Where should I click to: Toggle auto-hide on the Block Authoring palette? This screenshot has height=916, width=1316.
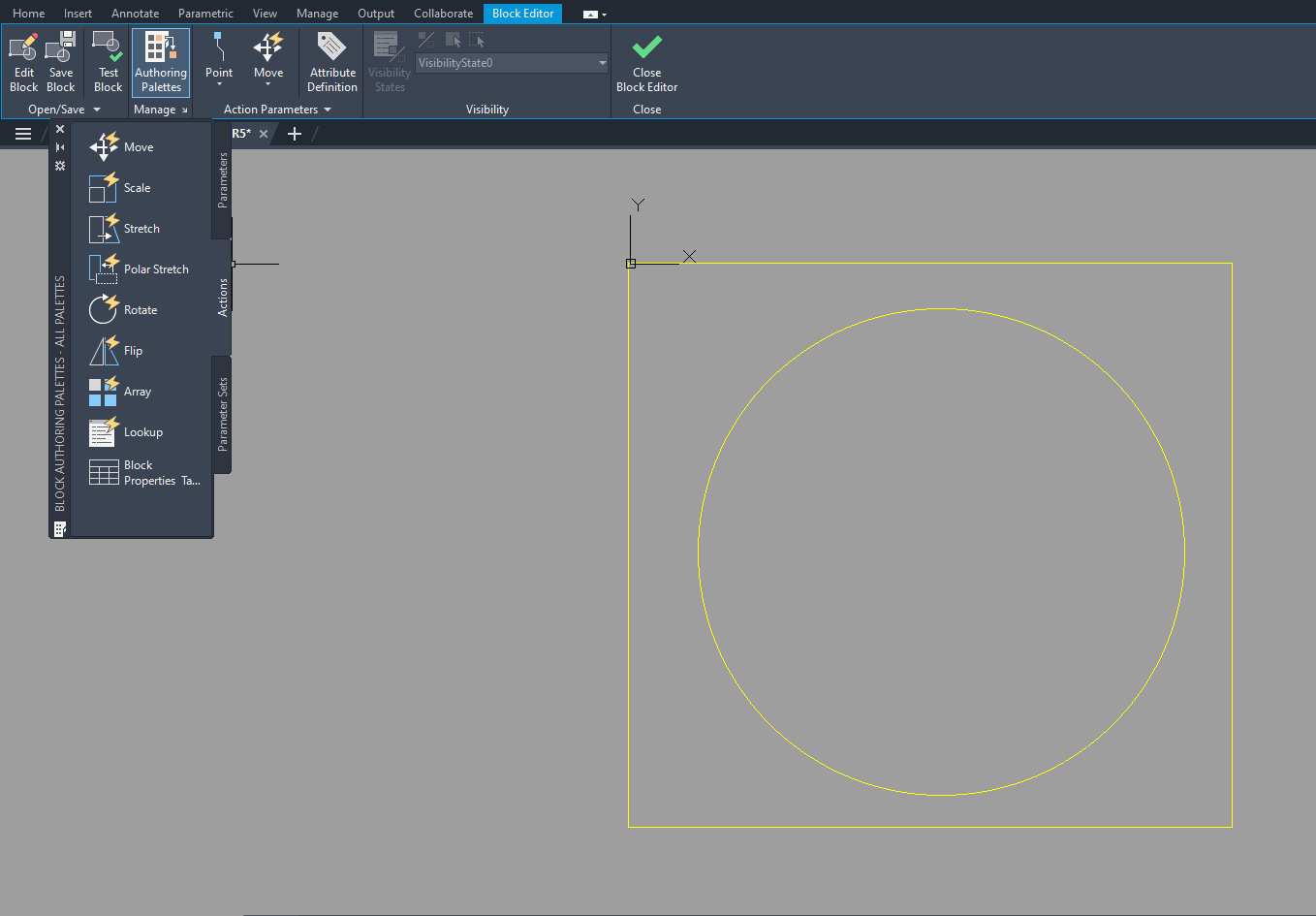(59, 146)
